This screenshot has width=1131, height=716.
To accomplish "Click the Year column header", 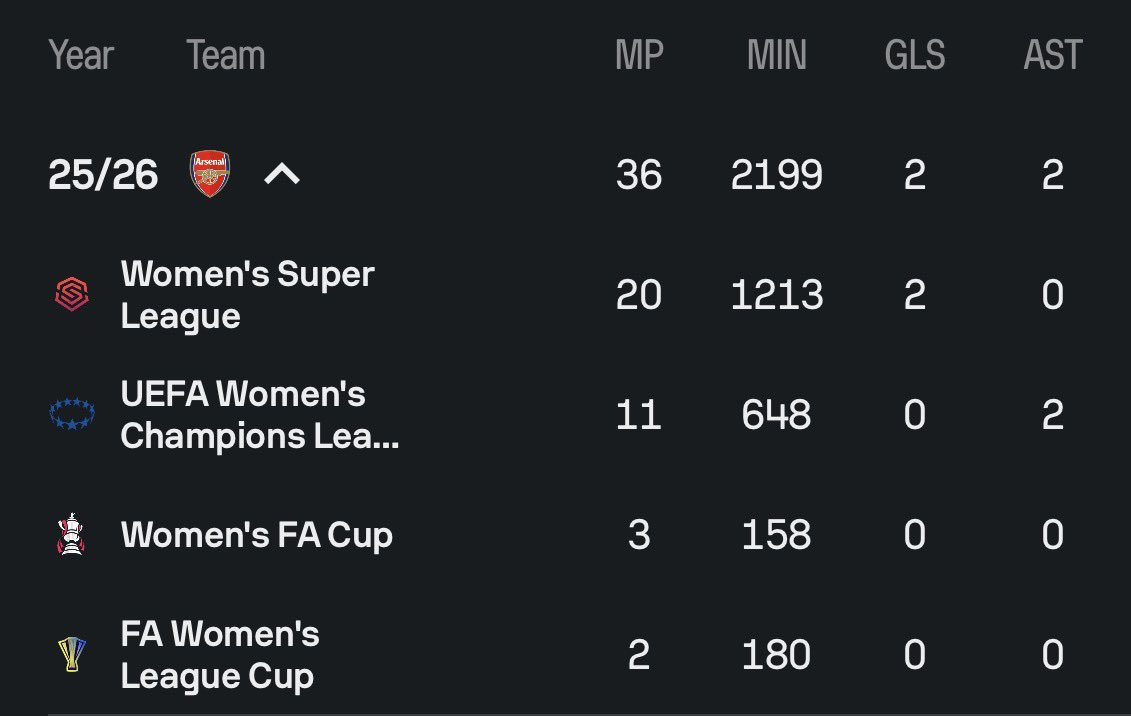I will (81, 55).
